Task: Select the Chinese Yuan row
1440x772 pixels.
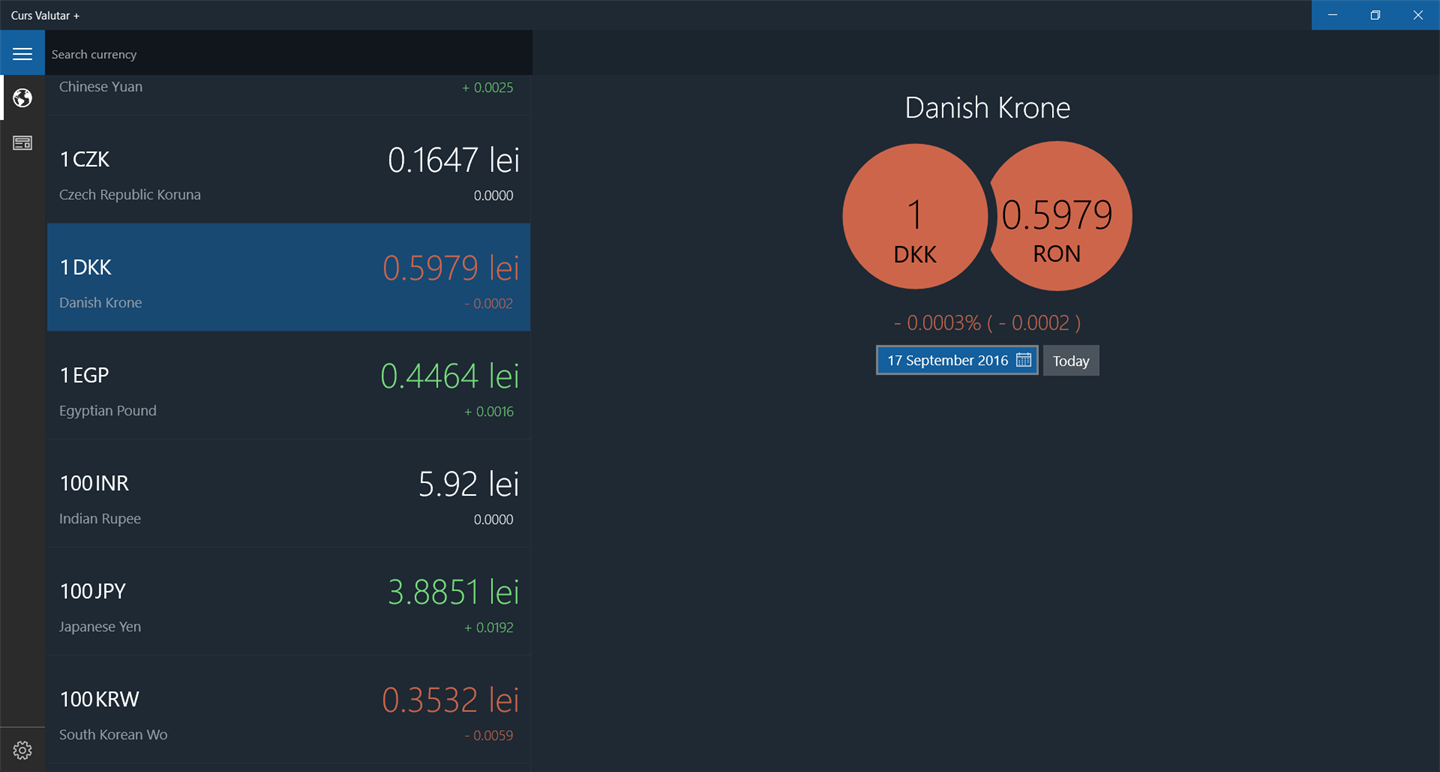Action: tap(289, 94)
